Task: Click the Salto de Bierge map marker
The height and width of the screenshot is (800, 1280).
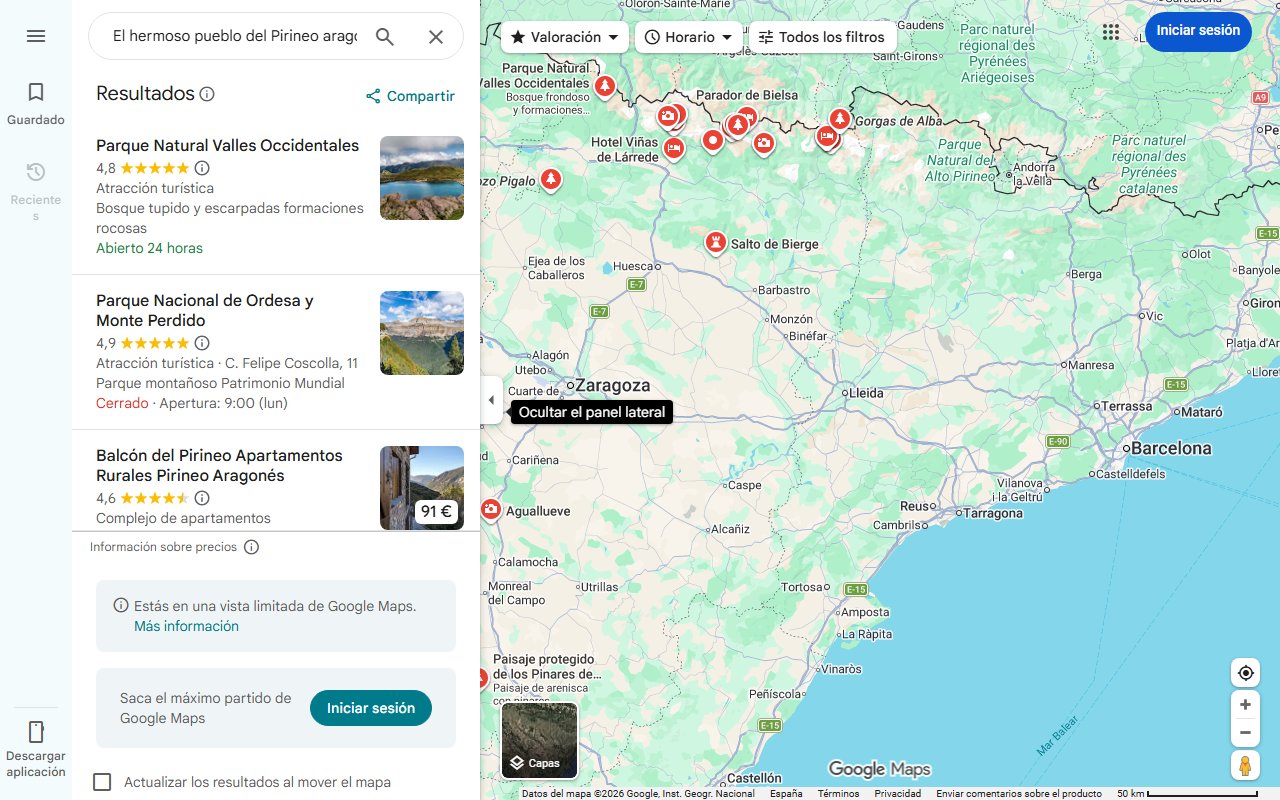Action: (715, 241)
